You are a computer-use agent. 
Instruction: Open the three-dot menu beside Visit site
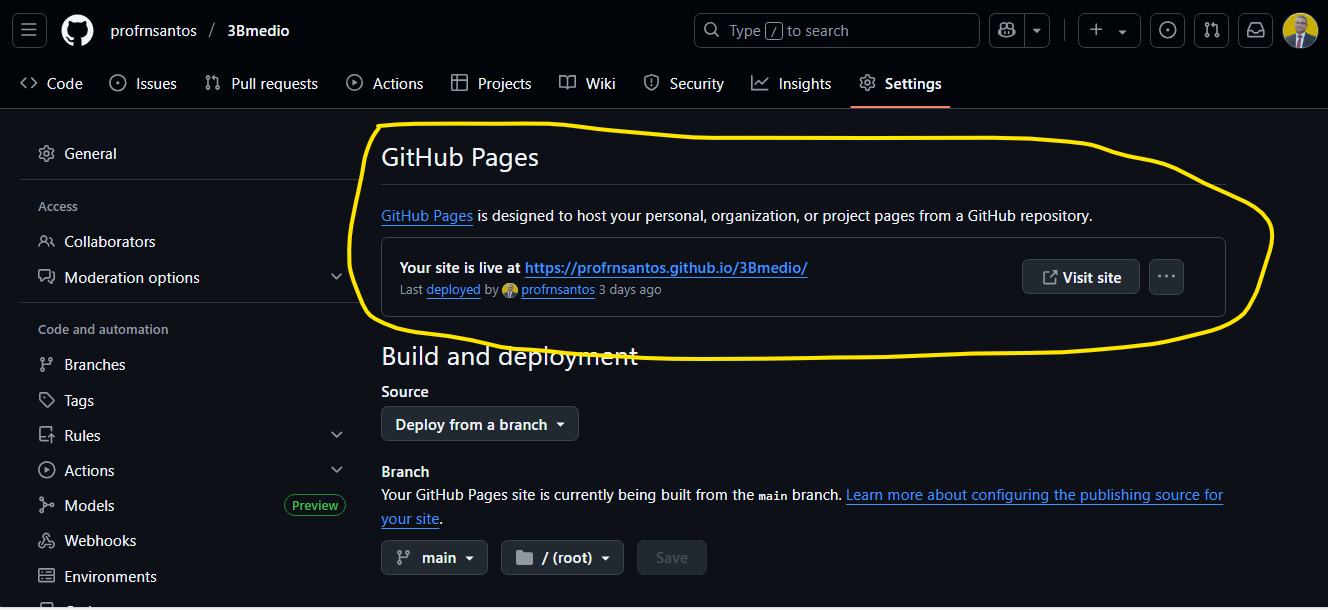1167,277
